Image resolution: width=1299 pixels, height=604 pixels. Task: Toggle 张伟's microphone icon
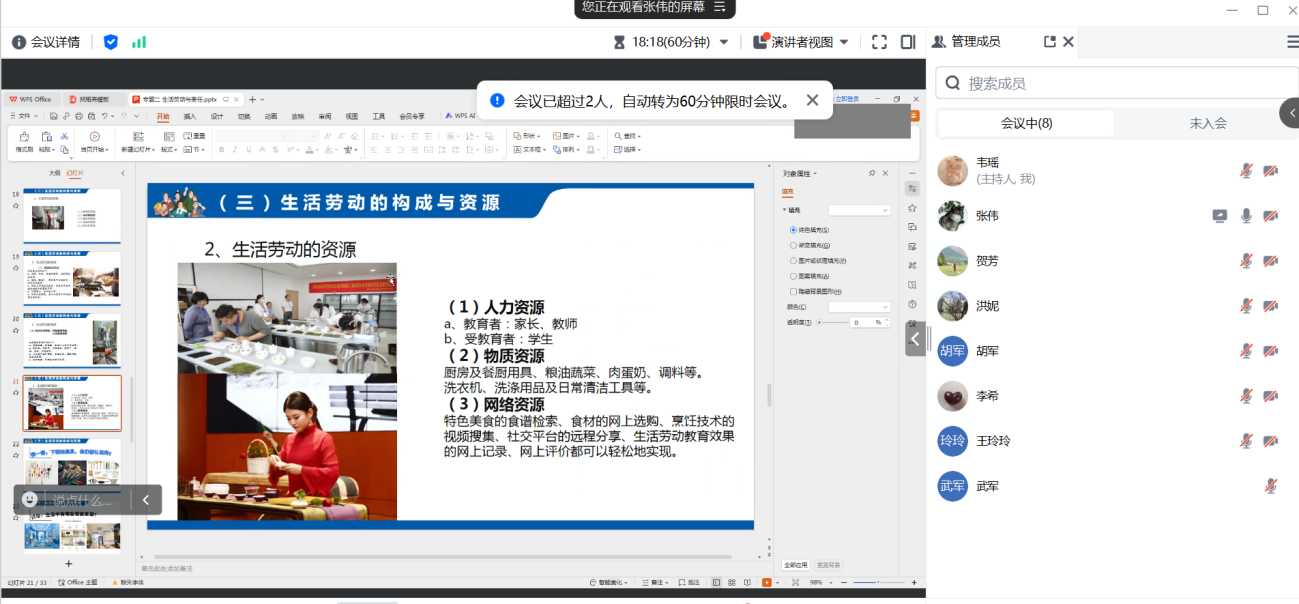tap(1246, 216)
